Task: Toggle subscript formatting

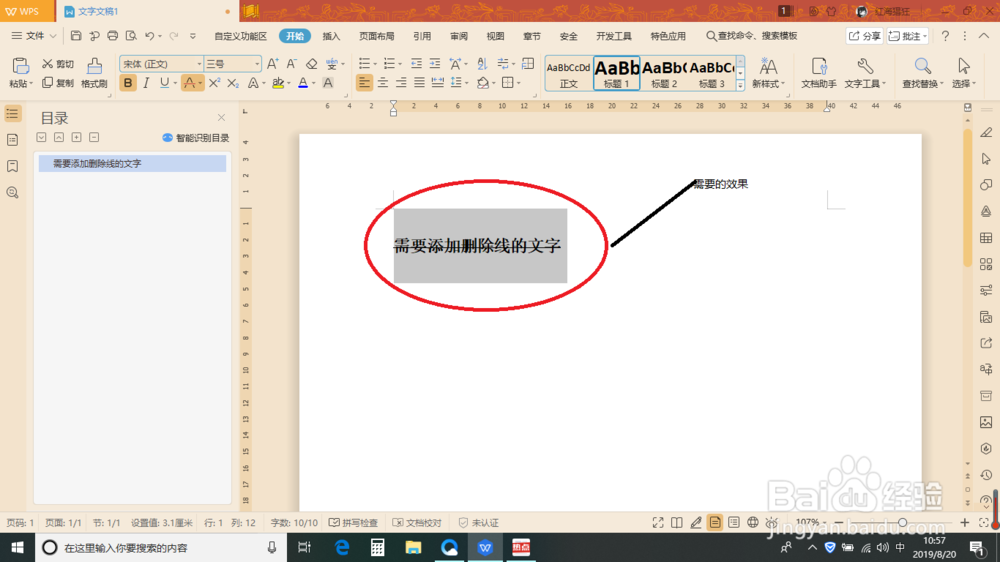Action: pyautogui.click(x=233, y=83)
